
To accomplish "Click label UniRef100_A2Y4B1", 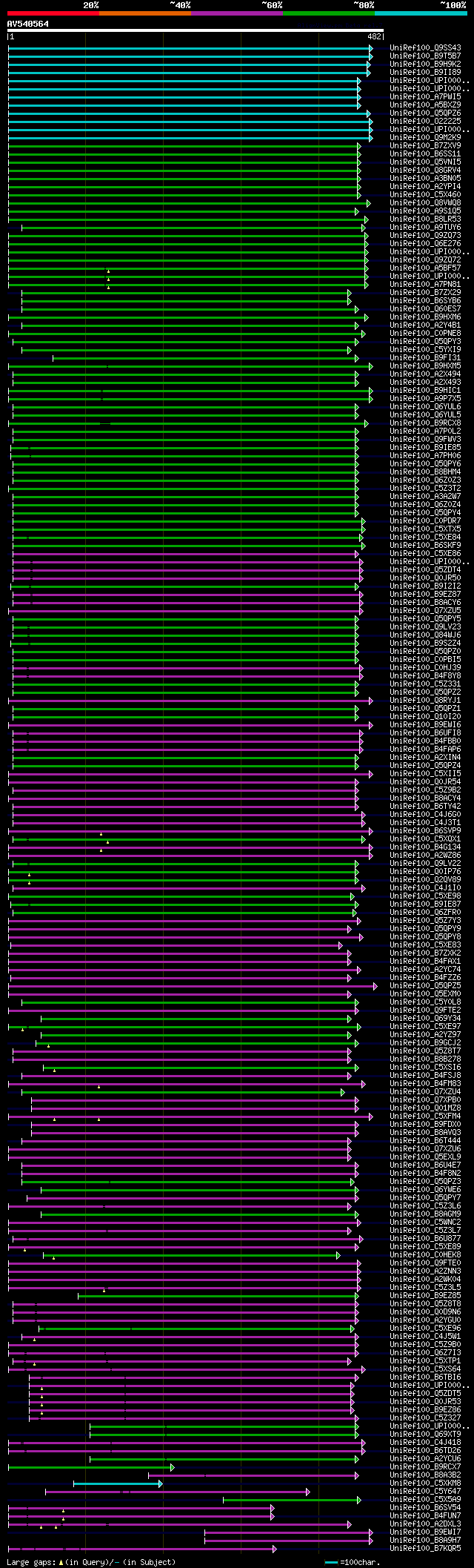I will tap(425, 325).
